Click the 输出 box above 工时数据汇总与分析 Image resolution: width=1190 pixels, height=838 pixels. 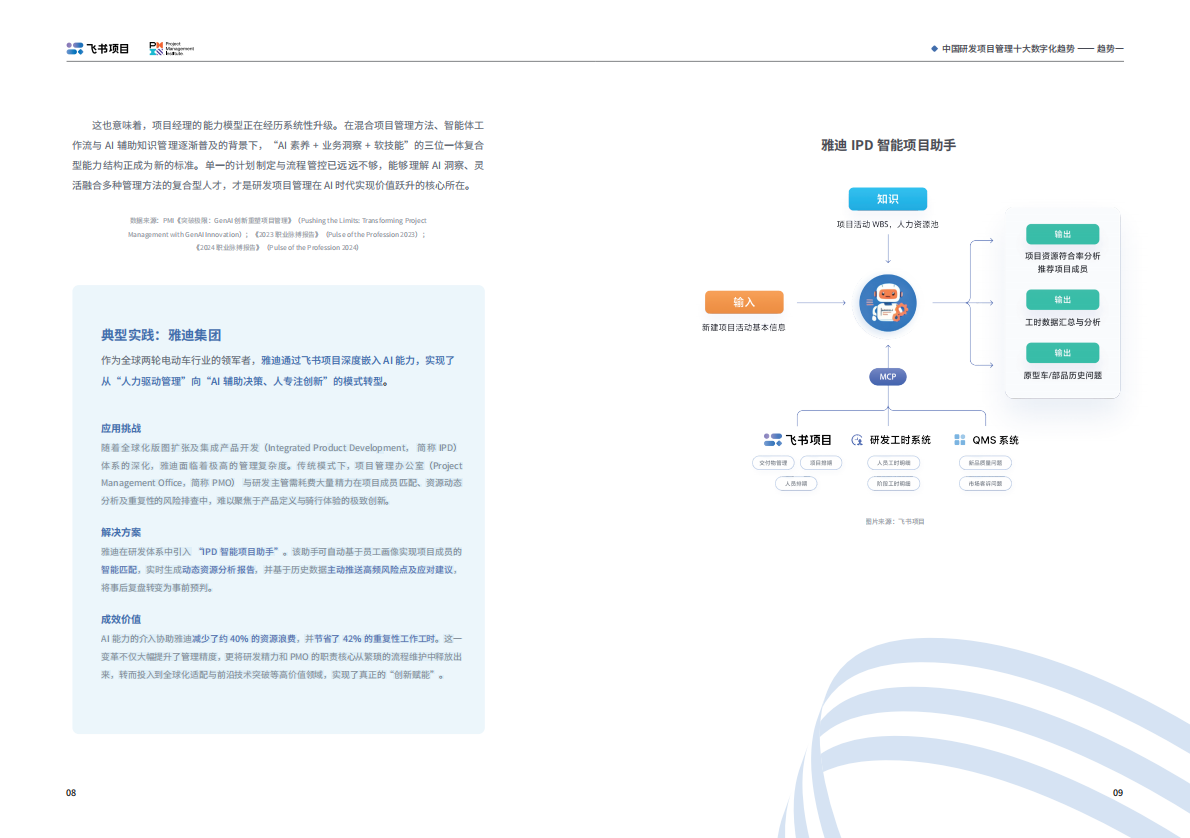tap(1062, 300)
